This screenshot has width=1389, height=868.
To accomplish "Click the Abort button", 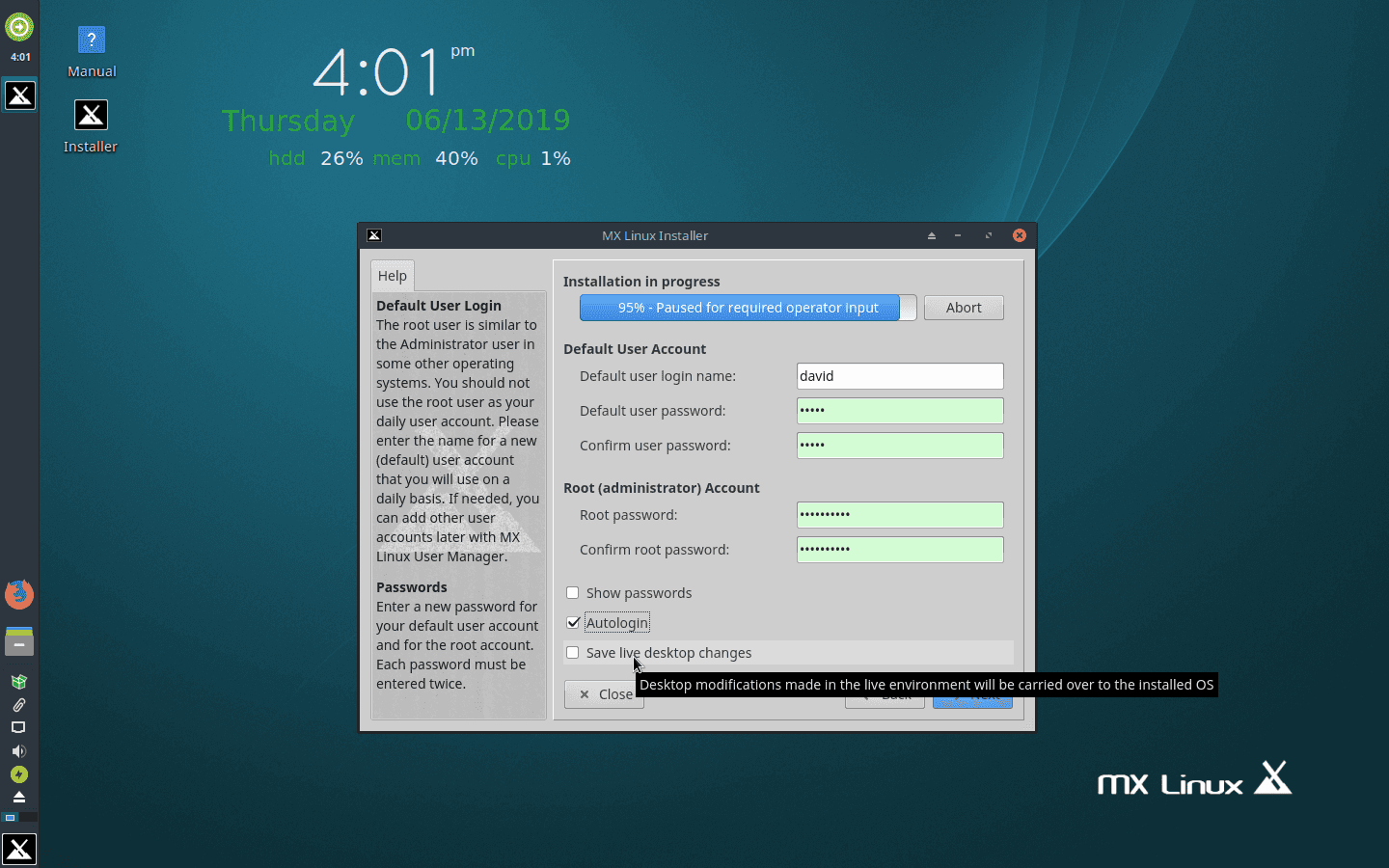I will (x=964, y=308).
